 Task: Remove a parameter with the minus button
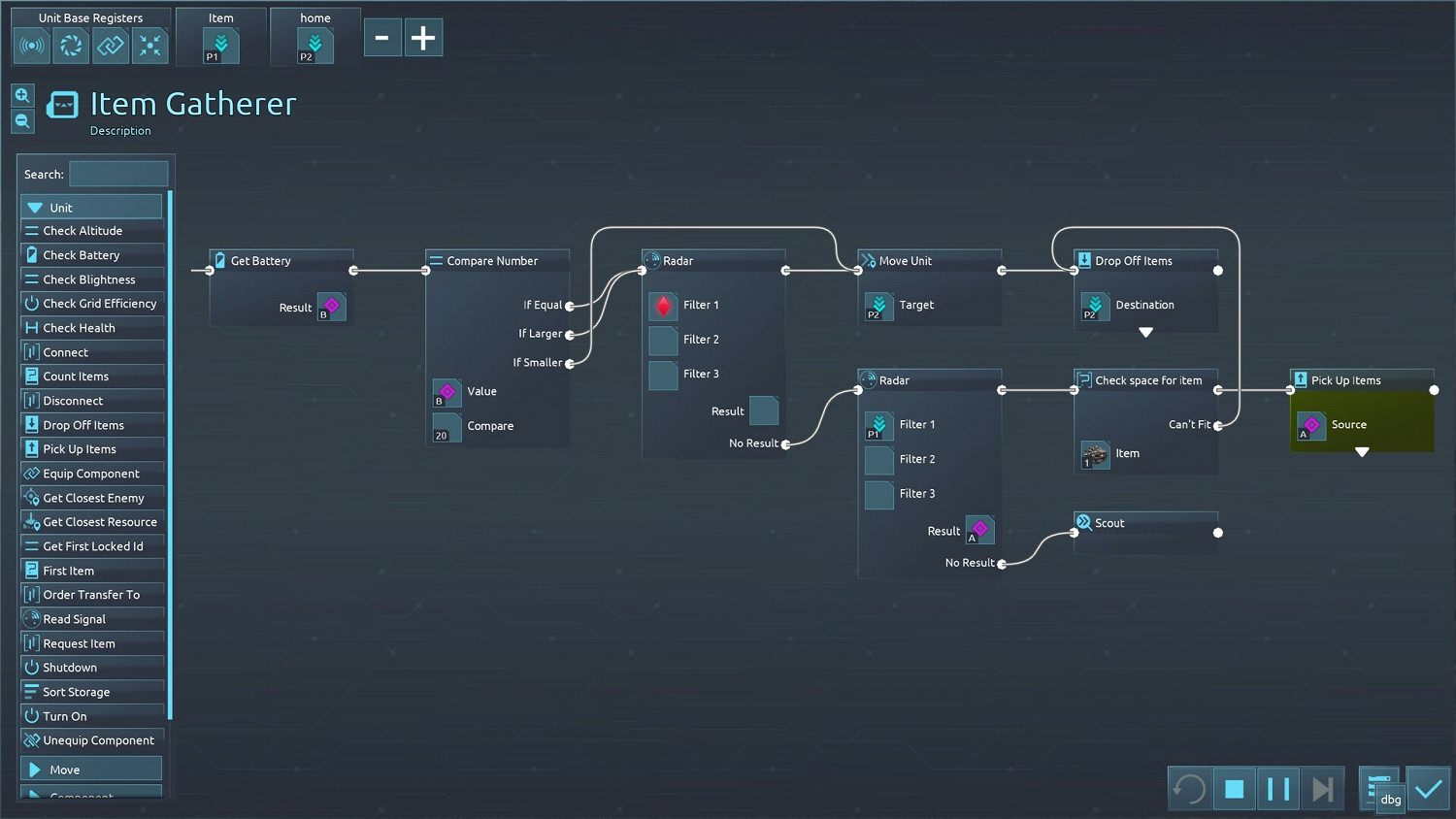coord(382,38)
